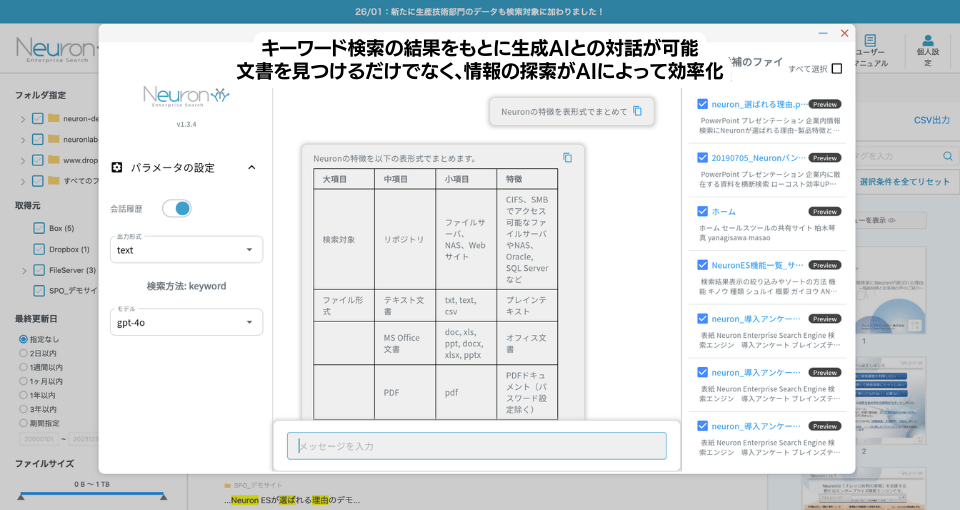Click the SPO_デモサイト folder icon in the results
The width and height of the screenshot is (960, 510).
point(228,486)
